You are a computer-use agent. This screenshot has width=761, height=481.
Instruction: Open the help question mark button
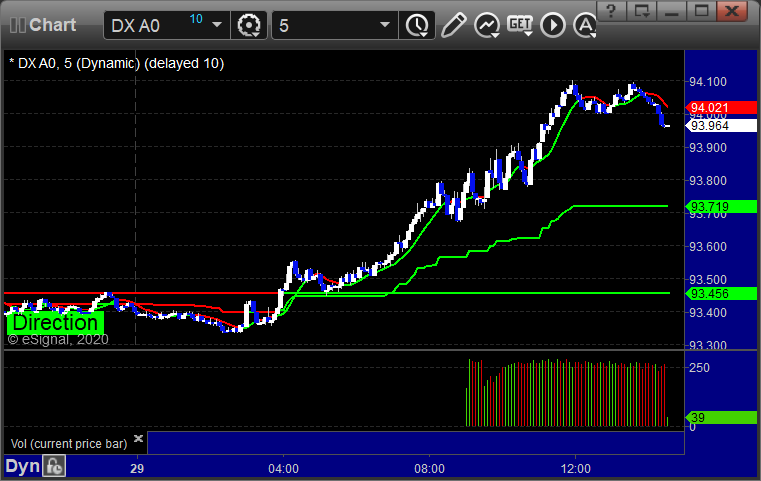click(x=612, y=11)
